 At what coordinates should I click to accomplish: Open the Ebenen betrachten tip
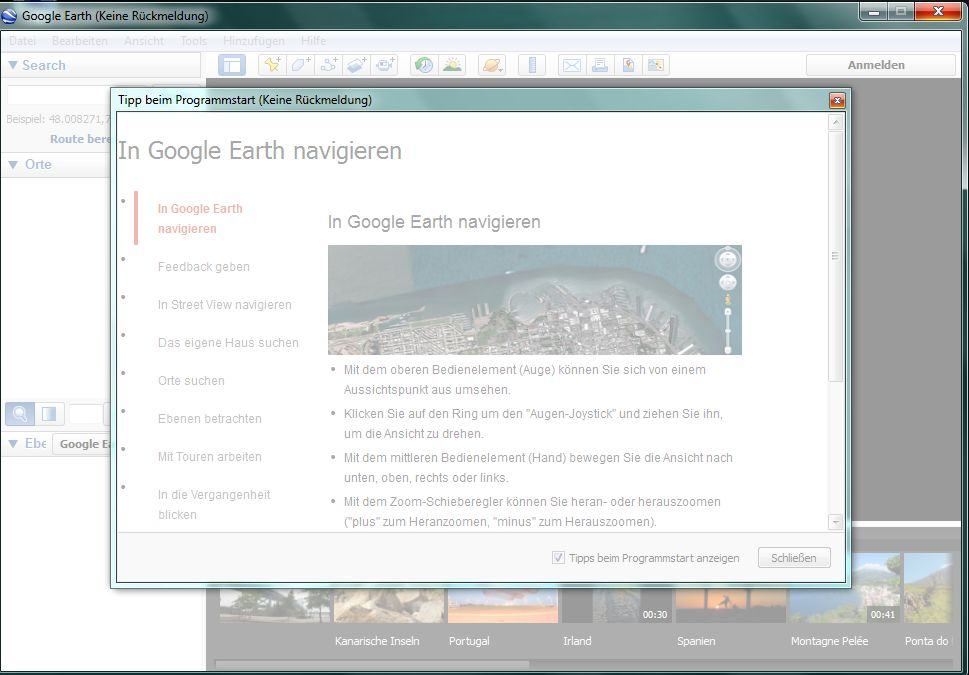pos(210,419)
